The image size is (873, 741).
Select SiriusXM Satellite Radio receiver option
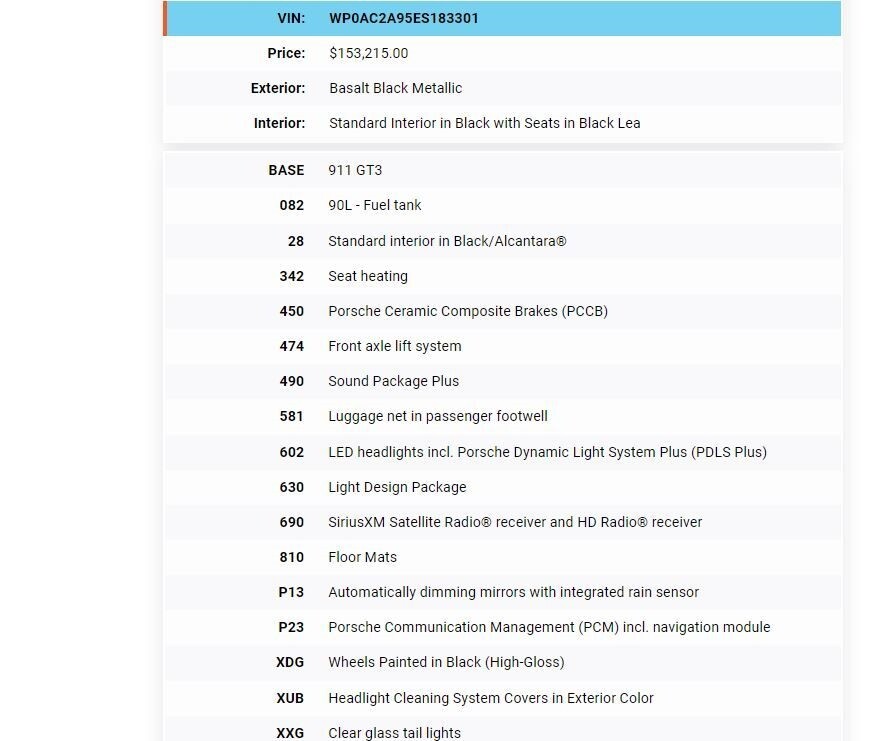(x=515, y=523)
